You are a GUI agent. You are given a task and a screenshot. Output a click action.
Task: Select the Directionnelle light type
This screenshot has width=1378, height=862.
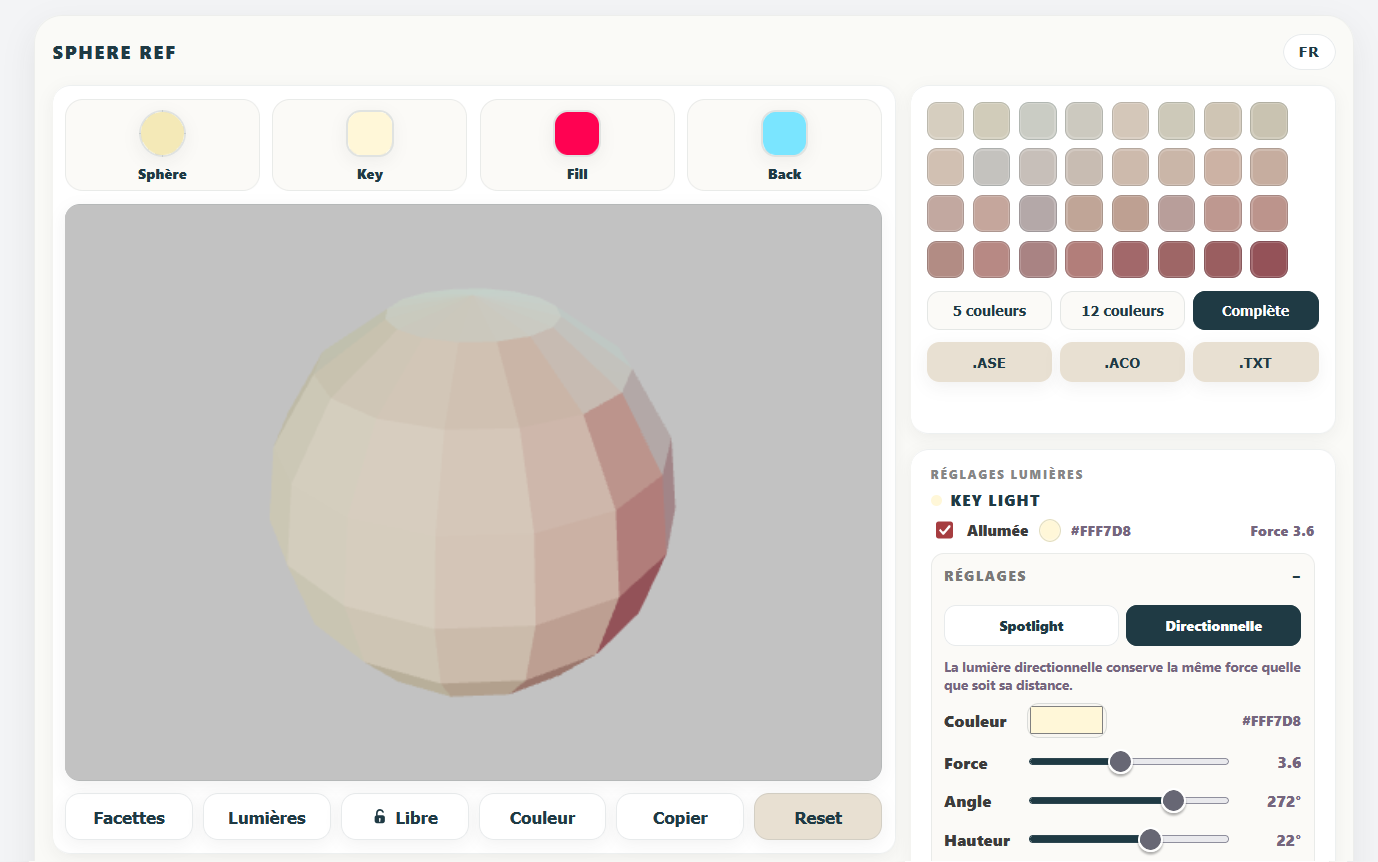pos(1213,626)
